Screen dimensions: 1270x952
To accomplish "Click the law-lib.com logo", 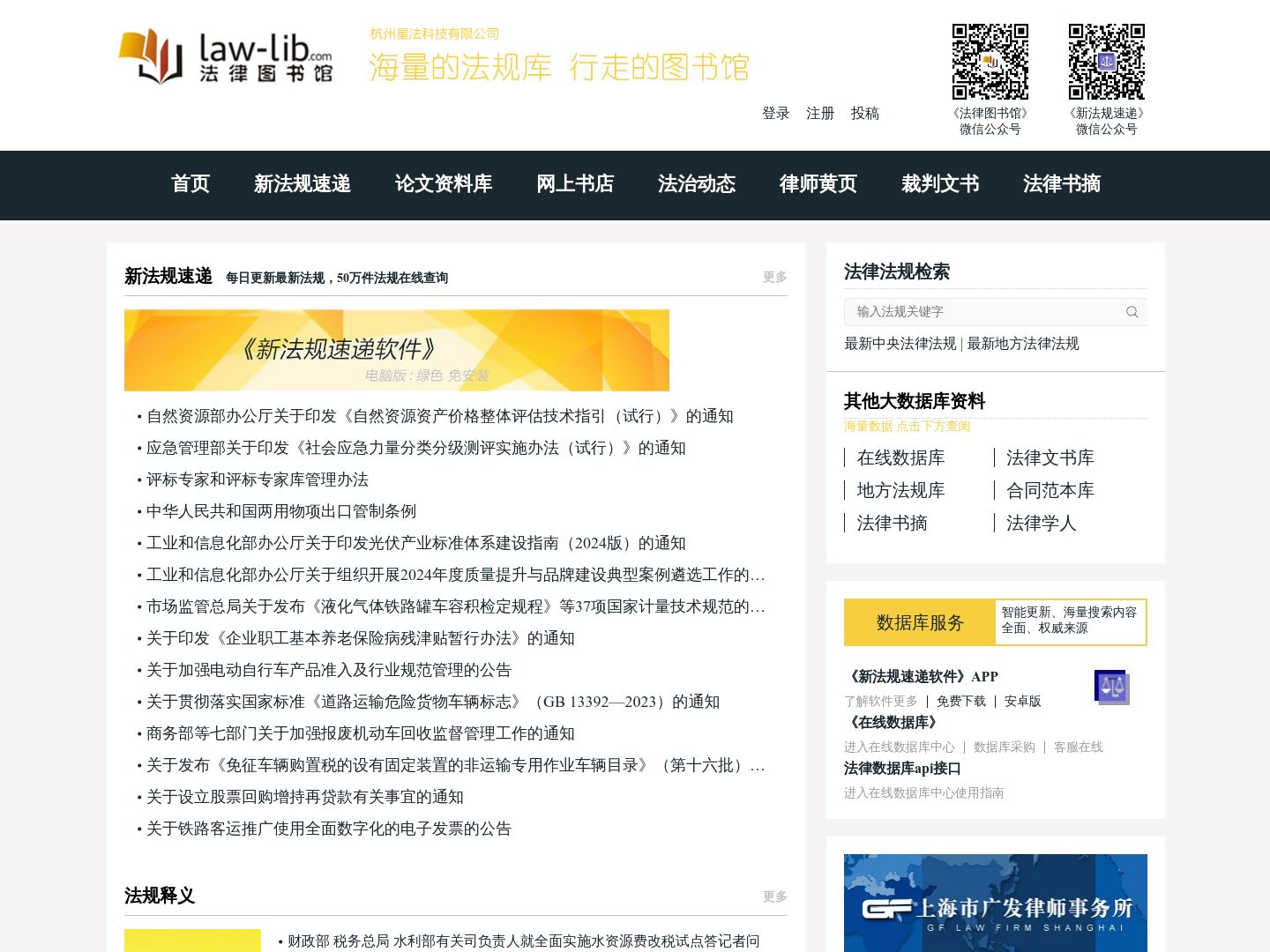I will click(x=226, y=56).
